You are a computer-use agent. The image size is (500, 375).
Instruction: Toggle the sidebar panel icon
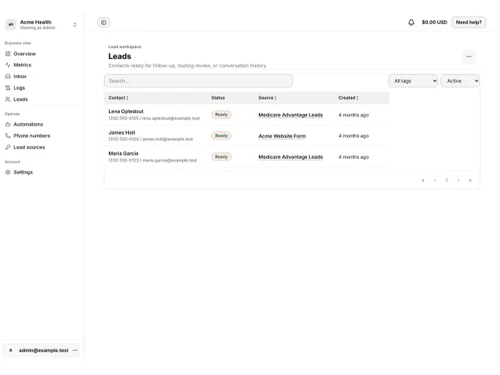[104, 22]
